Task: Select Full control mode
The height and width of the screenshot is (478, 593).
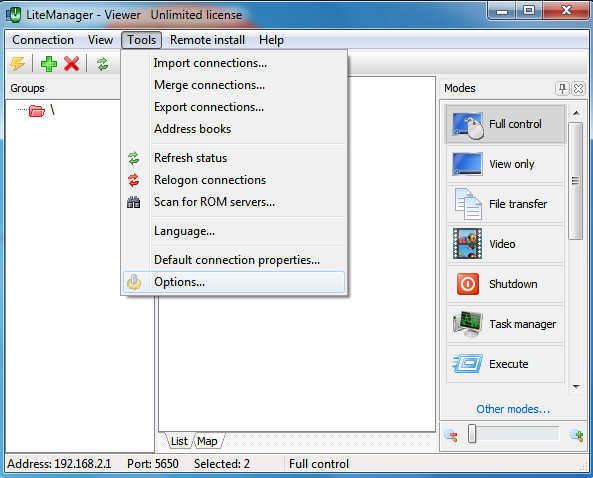Action: 505,124
